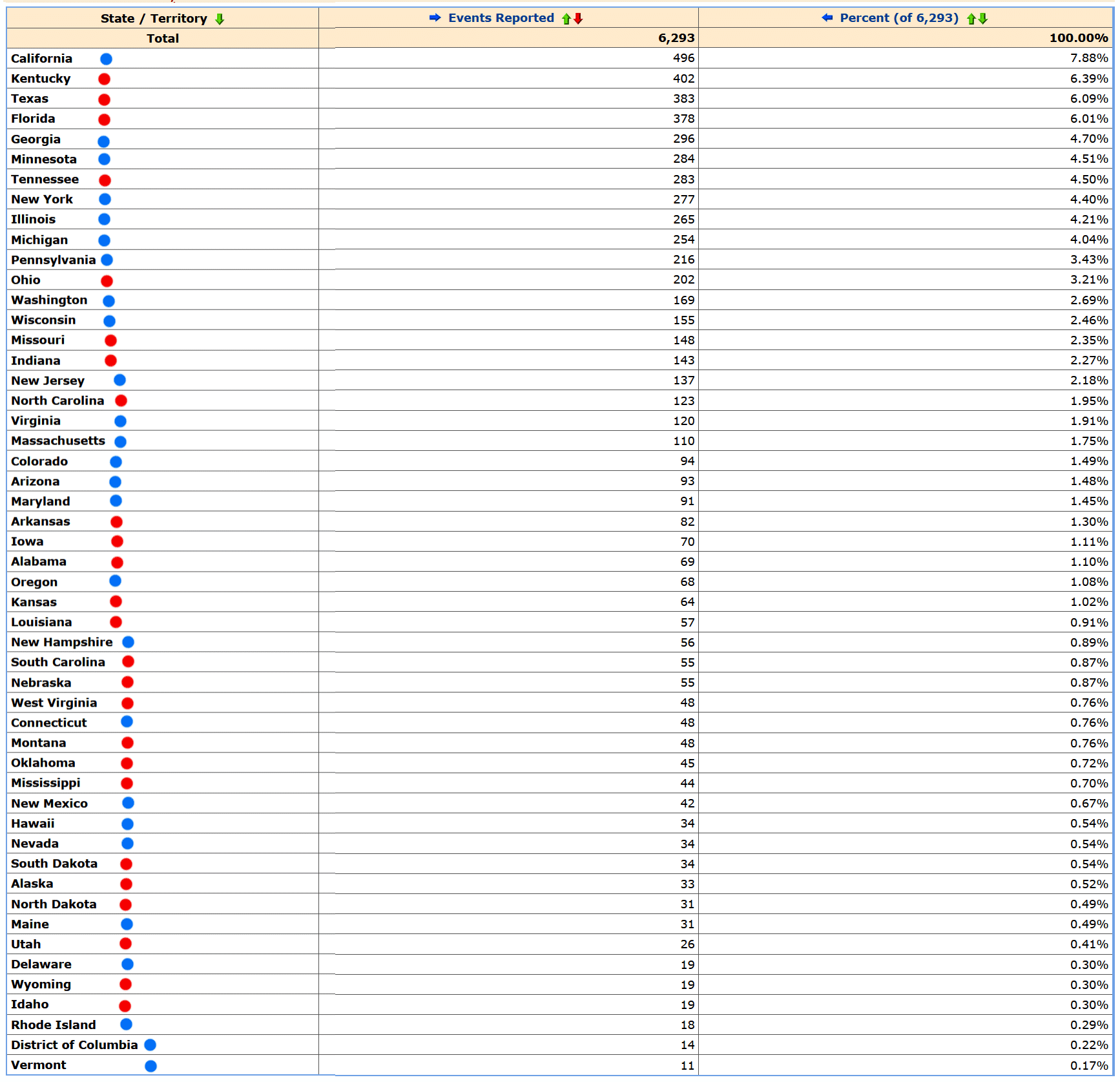Select the Connecticut state name

click(49, 723)
